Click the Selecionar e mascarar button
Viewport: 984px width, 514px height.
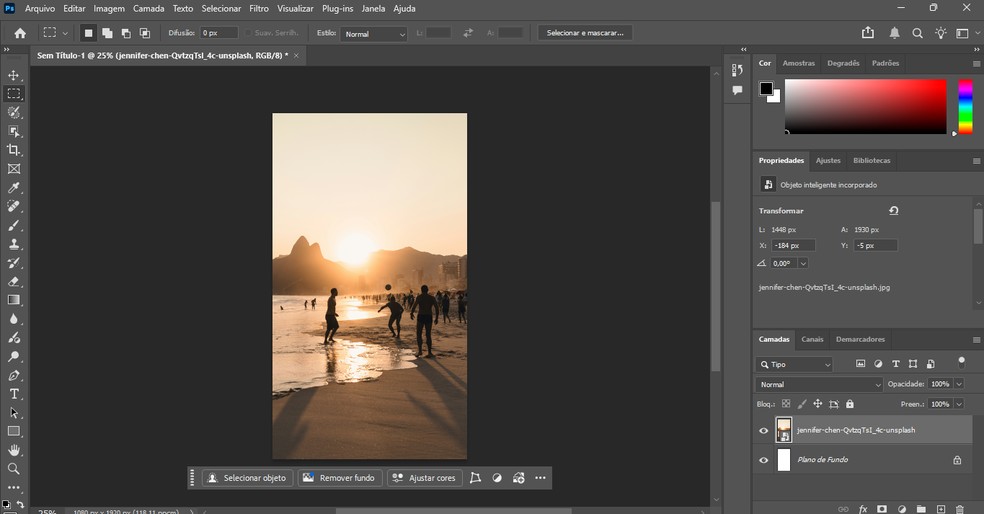pos(585,33)
